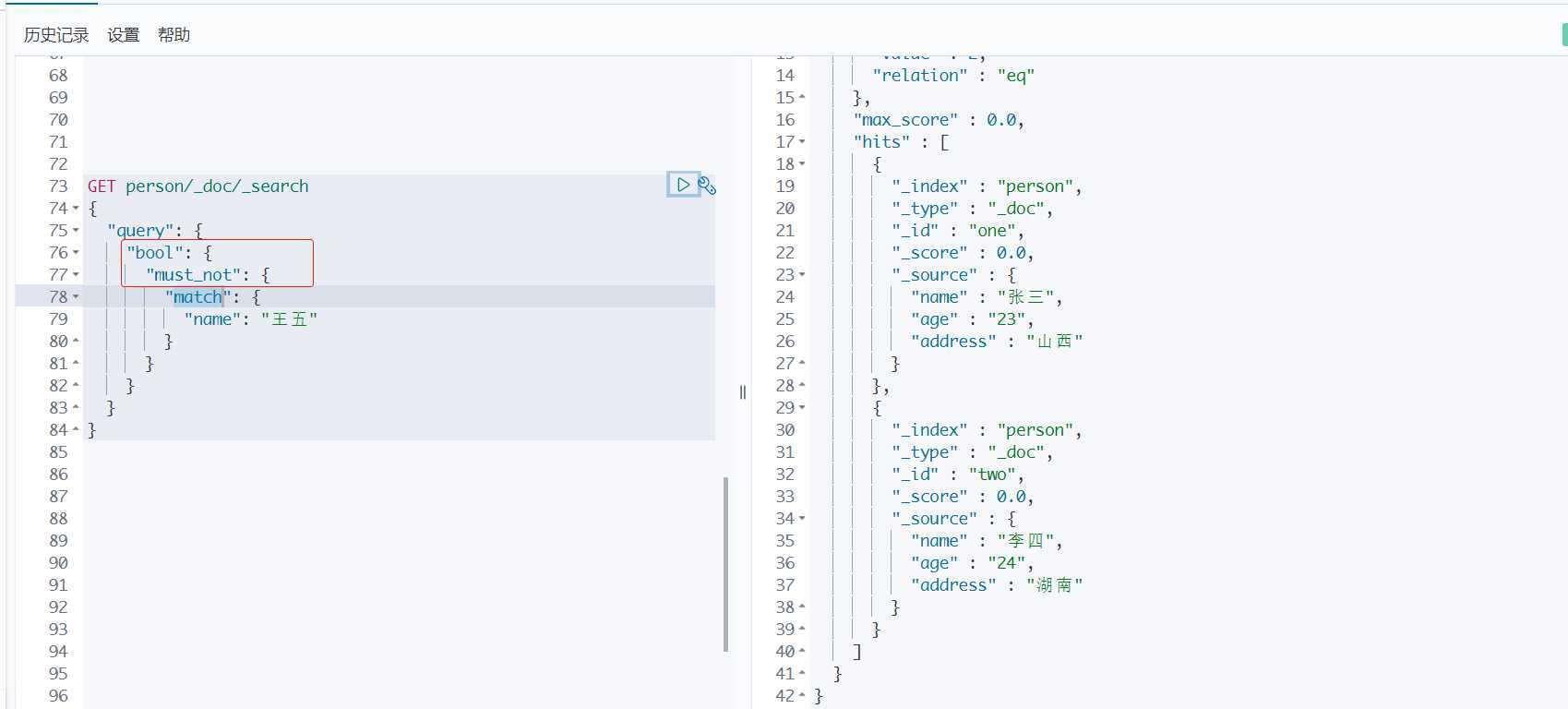Click the "age" : "24" result line
Viewport: 1568px width, 709px height.
pyautogui.click(x=972, y=563)
